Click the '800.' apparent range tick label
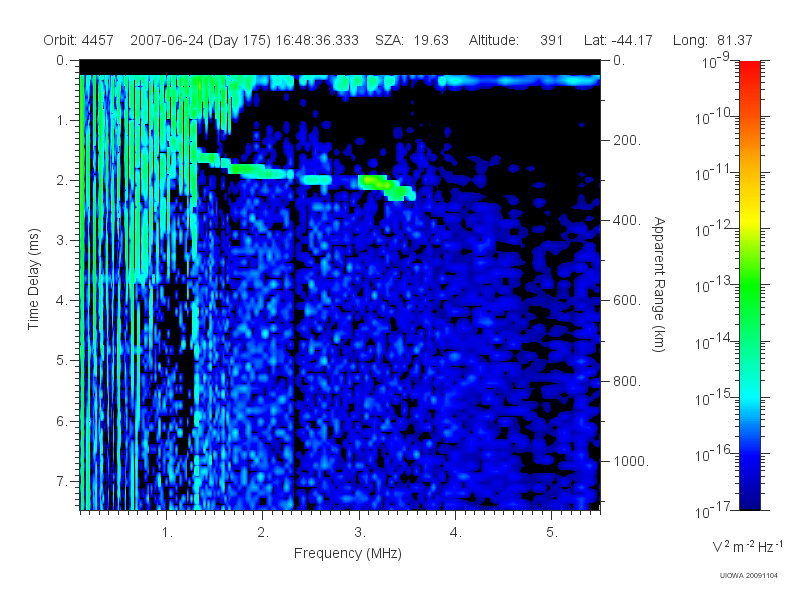Image resolution: width=800 pixels, height=600 pixels. pos(627,381)
